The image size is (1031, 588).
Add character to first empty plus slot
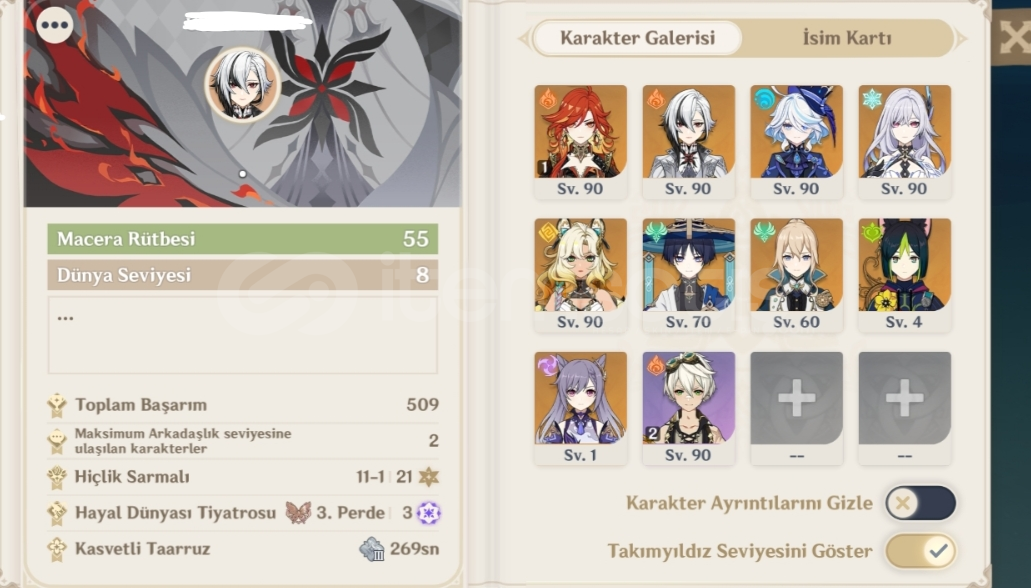pos(796,408)
